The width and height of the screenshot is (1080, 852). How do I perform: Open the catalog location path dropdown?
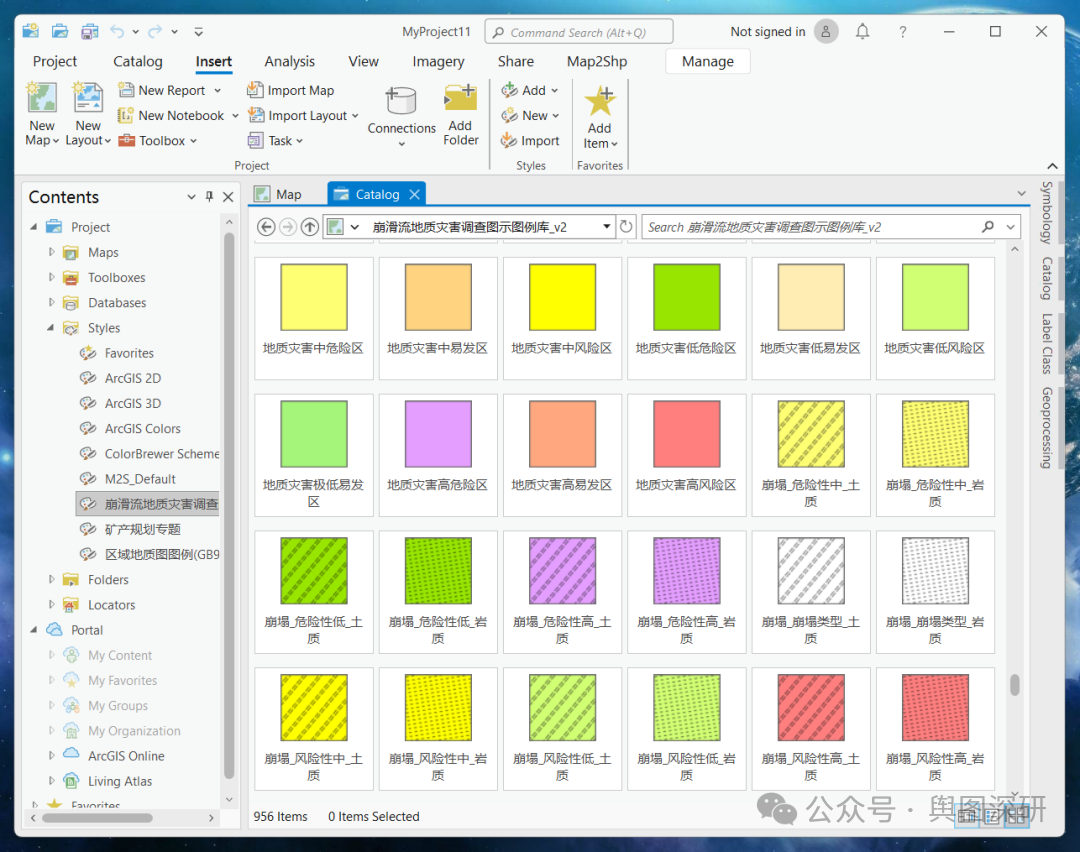[606, 227]
